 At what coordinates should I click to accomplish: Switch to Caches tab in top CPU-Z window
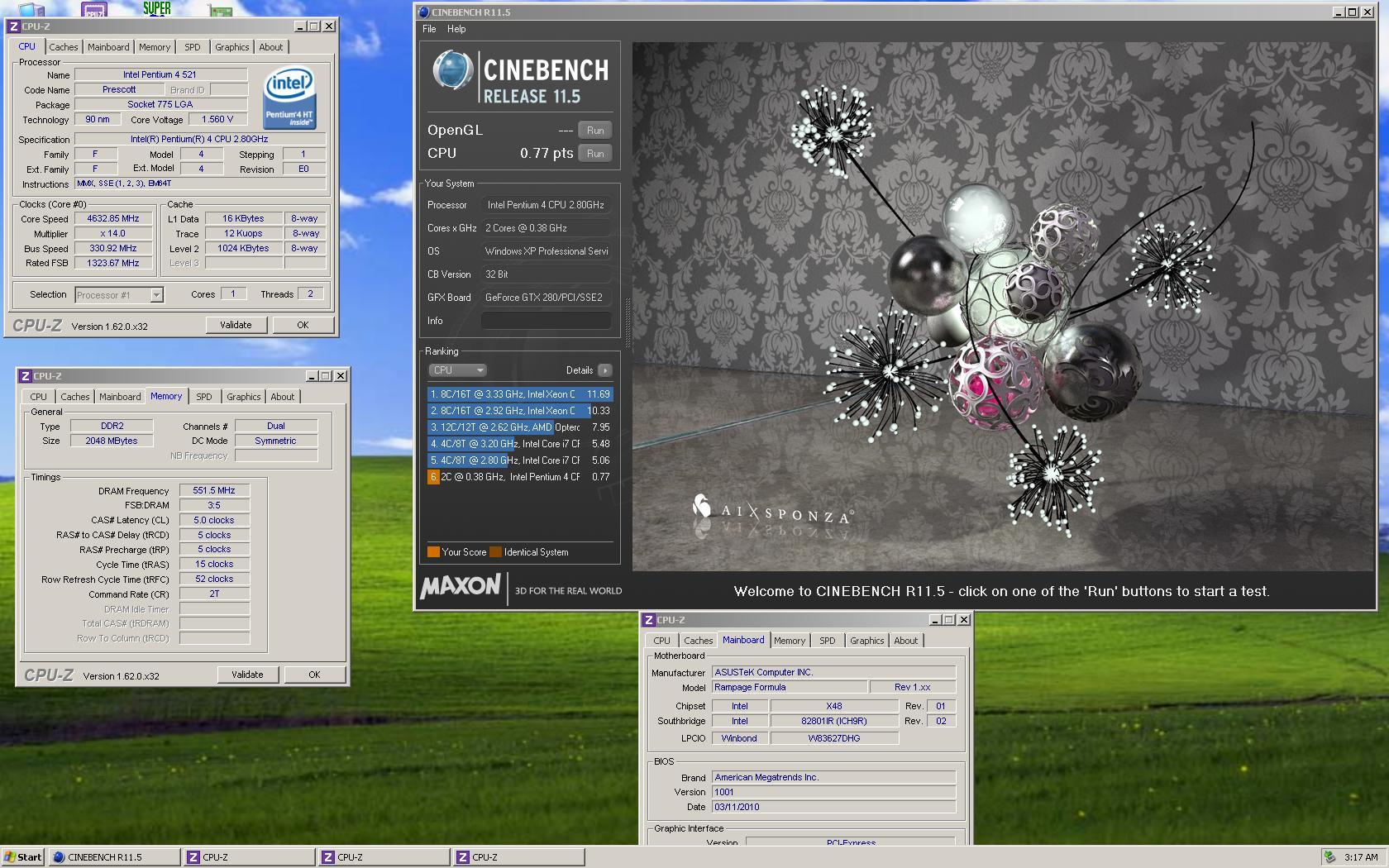pos(63,47)
